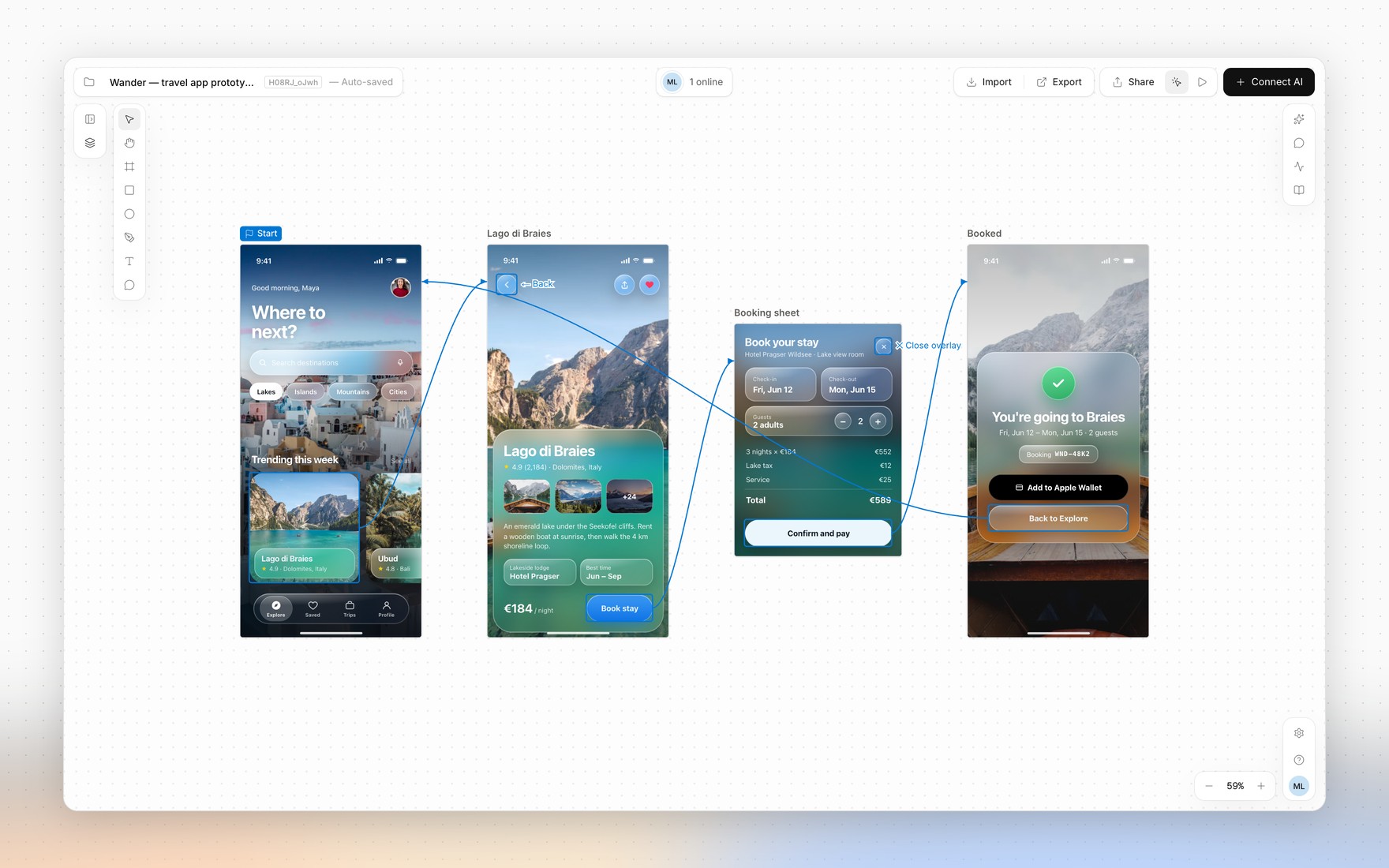The image size is (1389, 868).
Task: Click the +24 photos thumbnail
Action: coord(629,496)
